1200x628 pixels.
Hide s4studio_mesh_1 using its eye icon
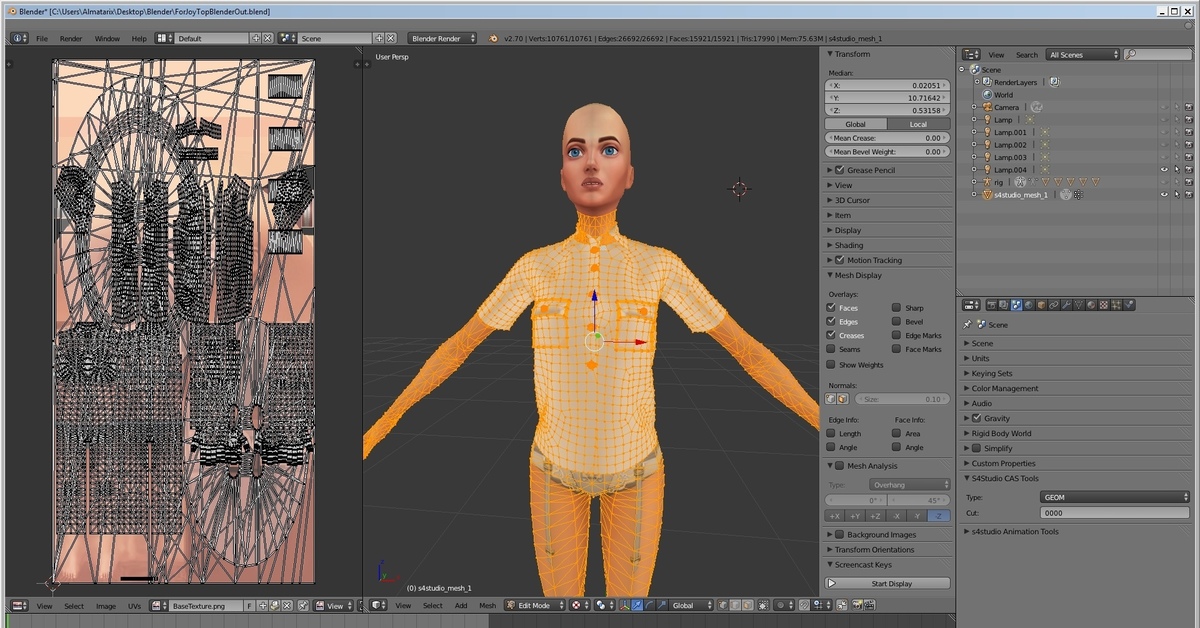pos(1163,195)
